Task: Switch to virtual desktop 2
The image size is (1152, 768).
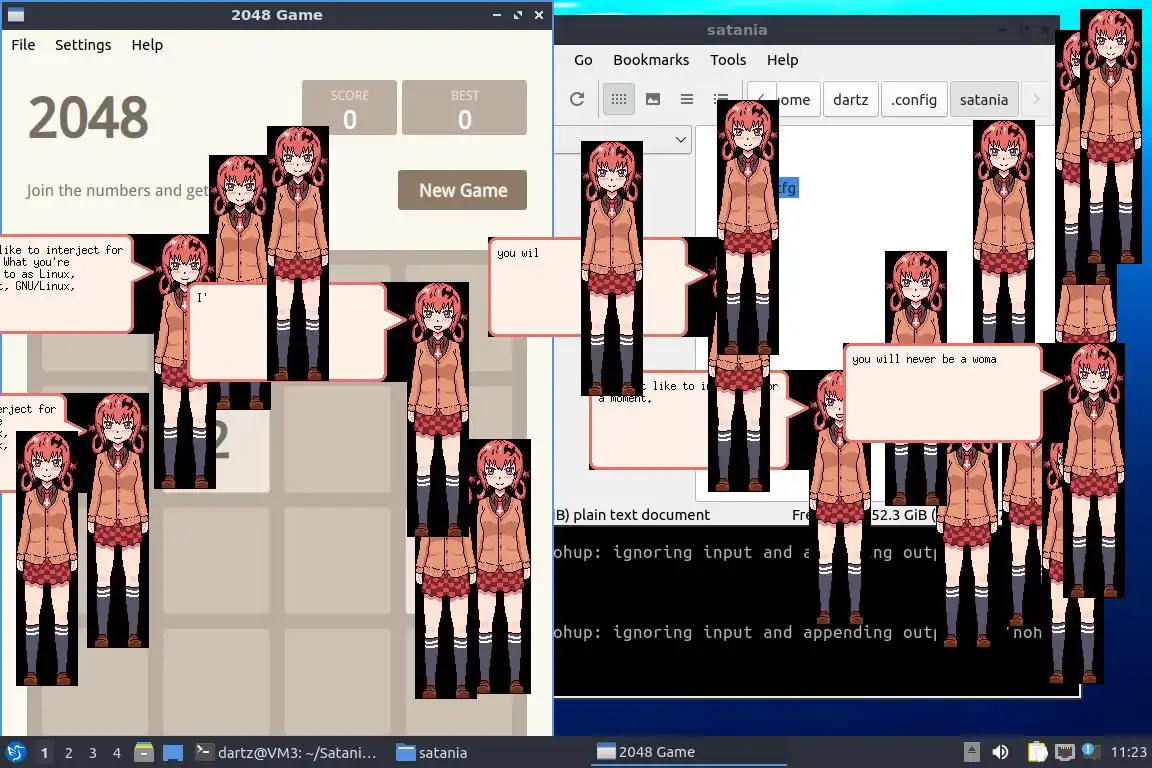Action: (x=68, y=753)
